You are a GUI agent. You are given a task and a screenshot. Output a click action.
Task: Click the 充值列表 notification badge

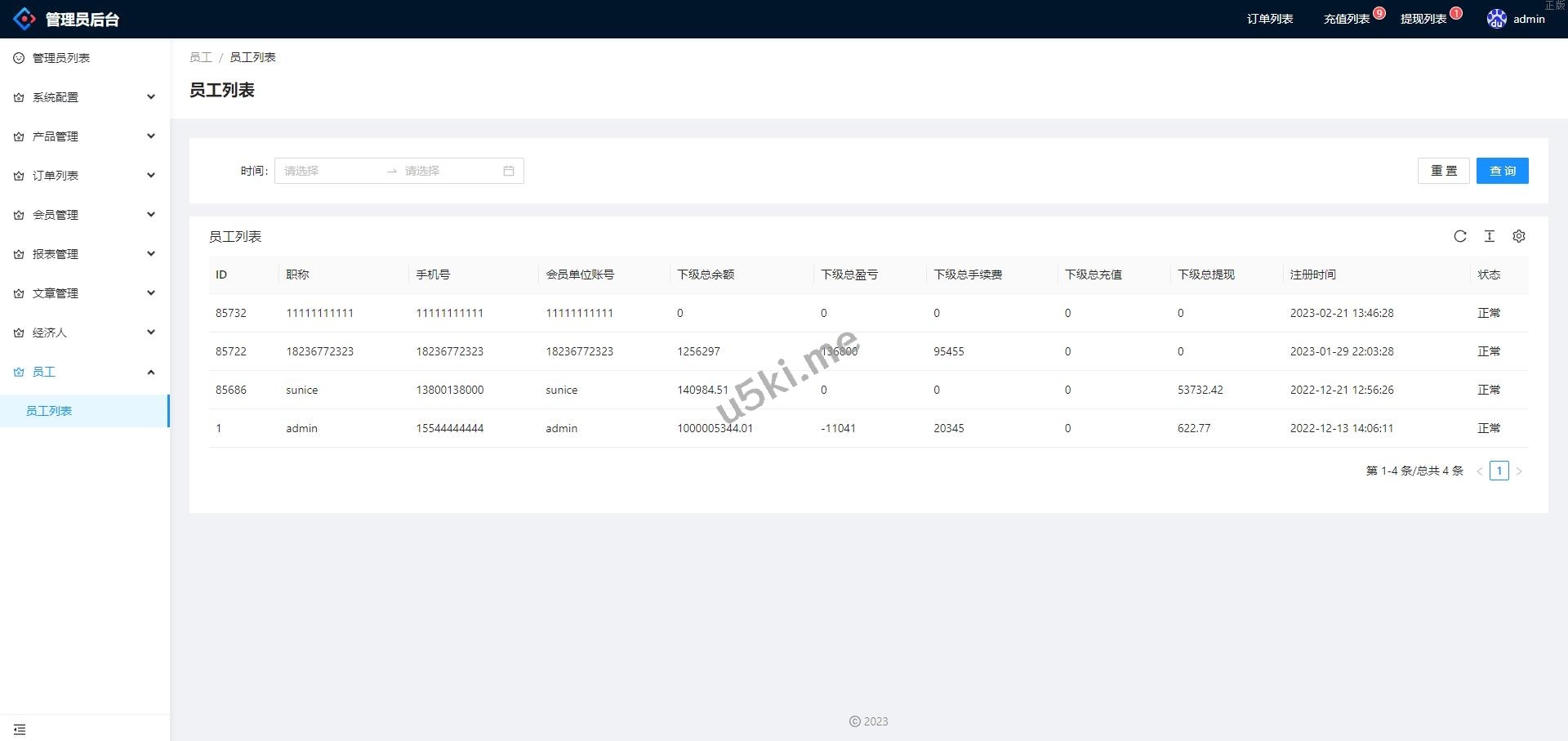click(x=1379, y=13)
